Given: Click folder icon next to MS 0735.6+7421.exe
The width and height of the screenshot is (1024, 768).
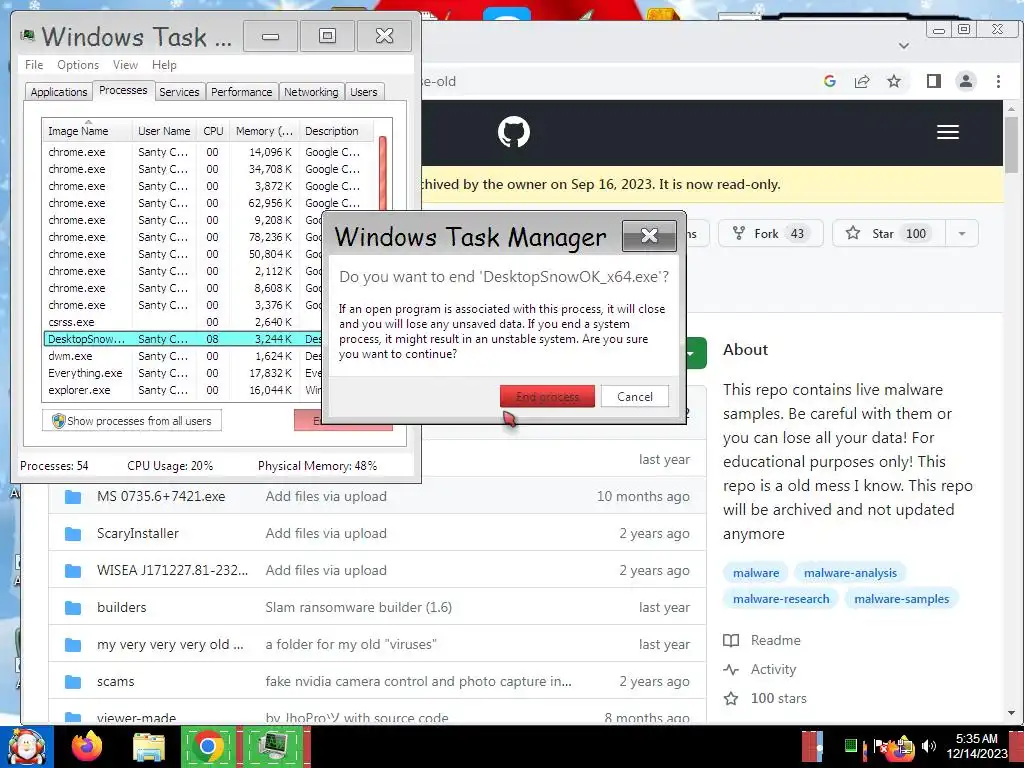Looking at the screenshot, I should point(73,497).
